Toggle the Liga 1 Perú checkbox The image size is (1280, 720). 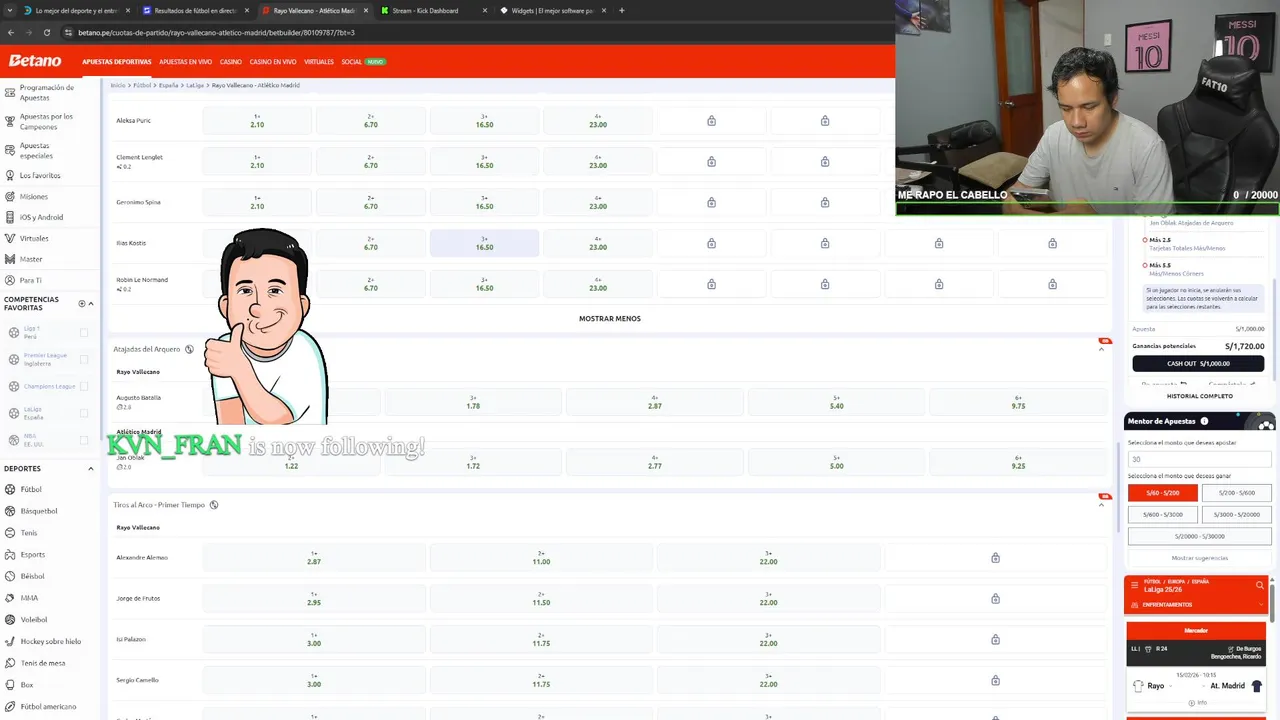84,332
